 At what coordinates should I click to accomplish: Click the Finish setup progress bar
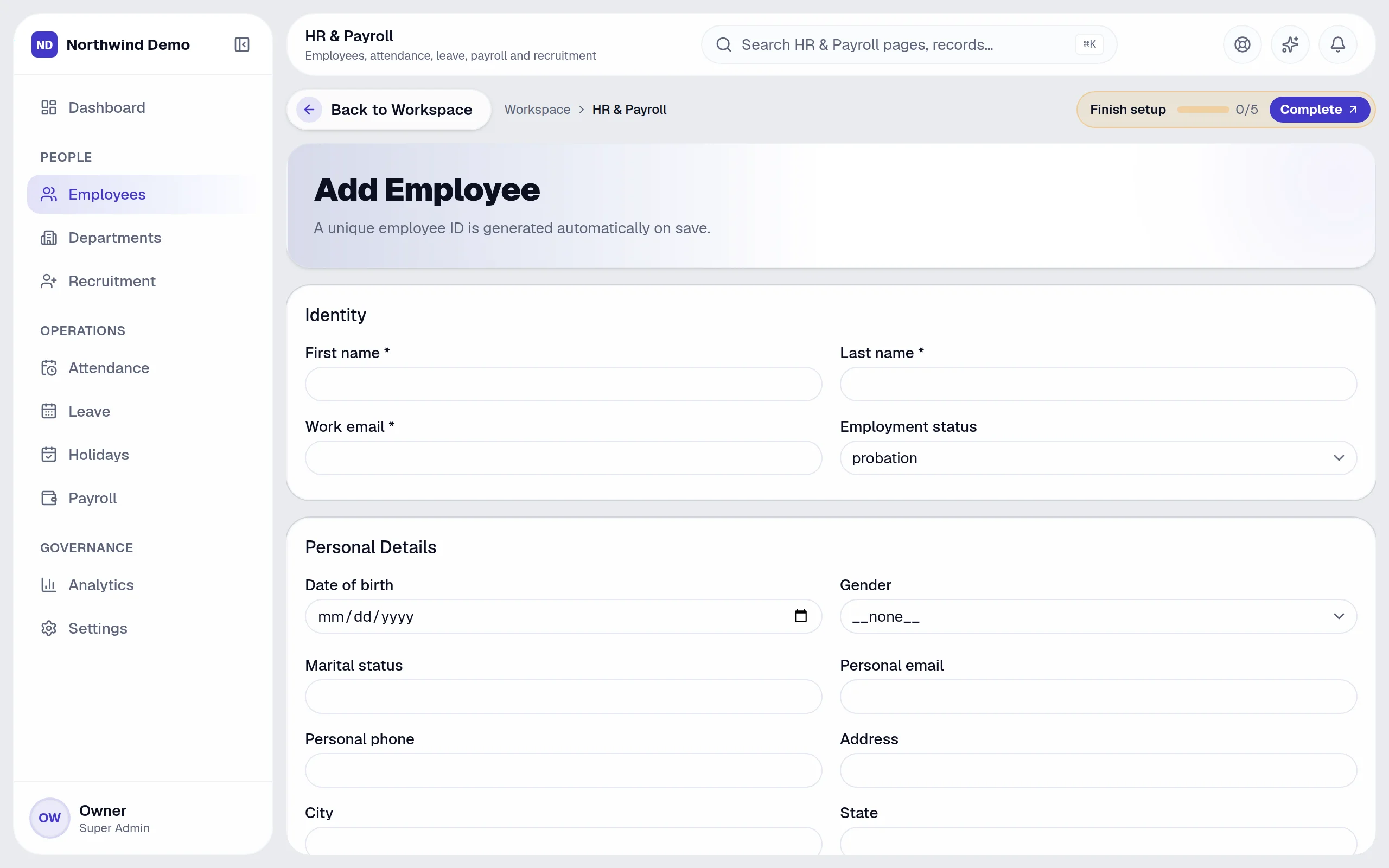click(x=1203, y=110)
